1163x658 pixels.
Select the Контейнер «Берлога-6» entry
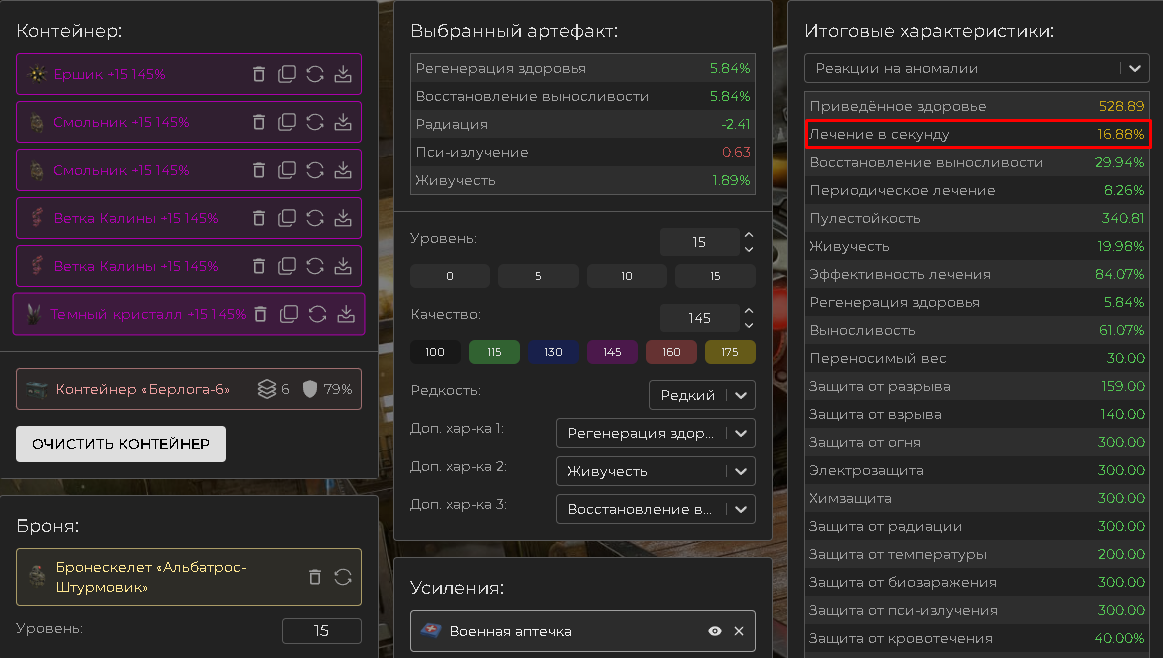pyautogui.click(x=140, y=389)
